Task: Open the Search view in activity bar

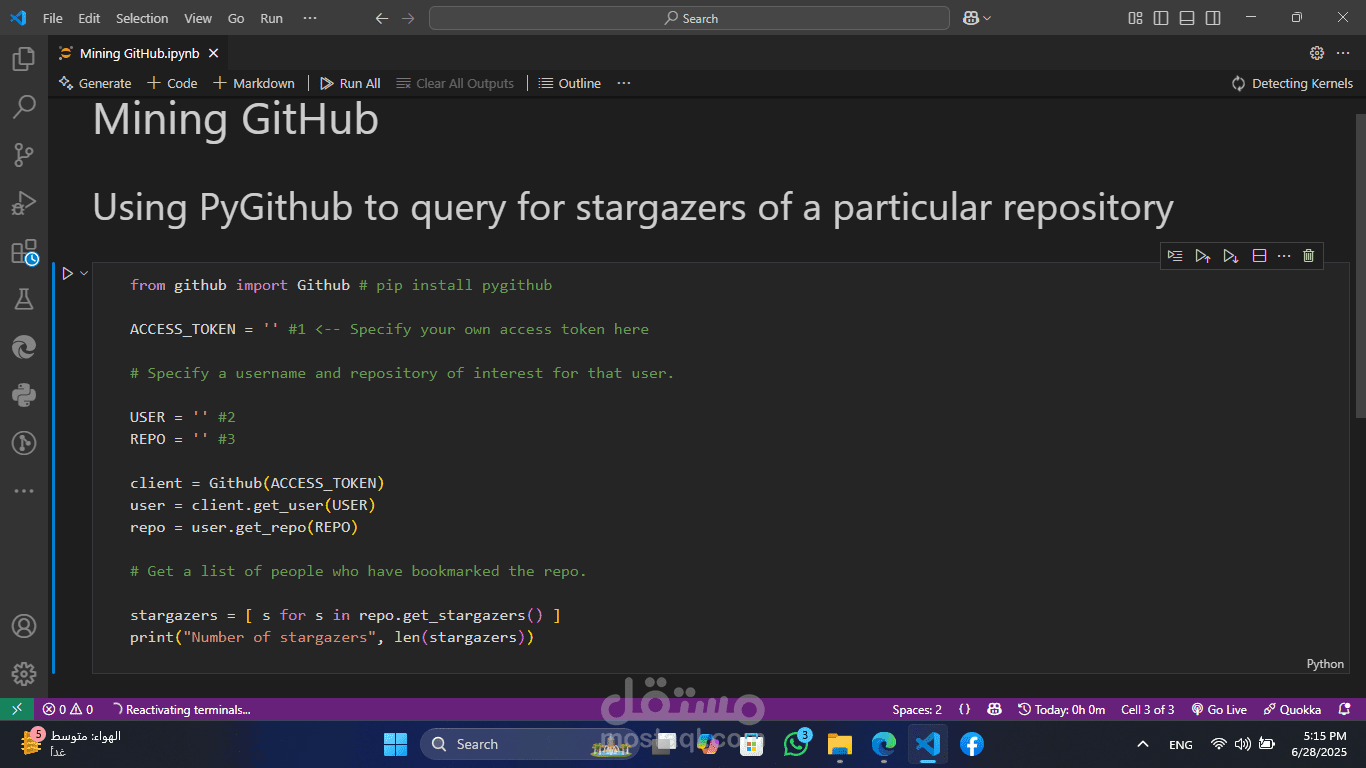Action: pyautogui.click(x=24, y=106)
